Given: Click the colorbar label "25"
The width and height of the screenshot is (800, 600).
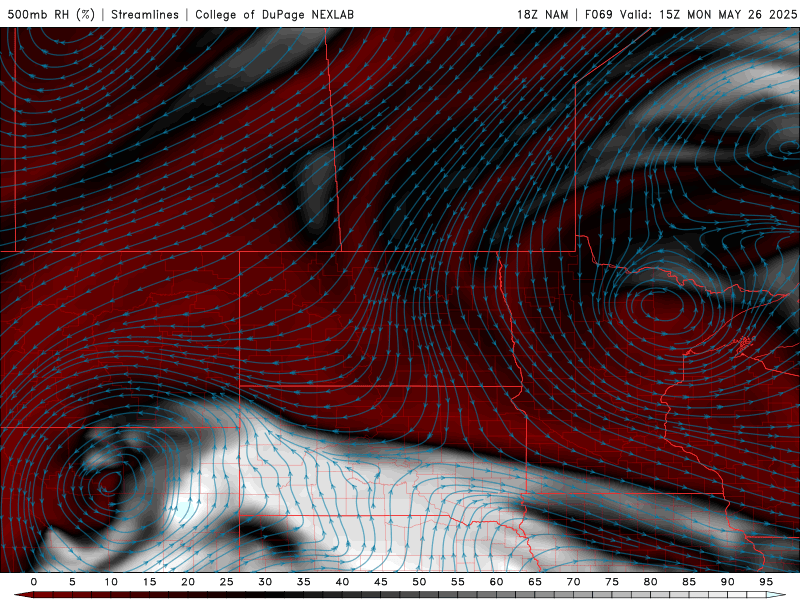Looking at the screenshot, I should [227, 582].
